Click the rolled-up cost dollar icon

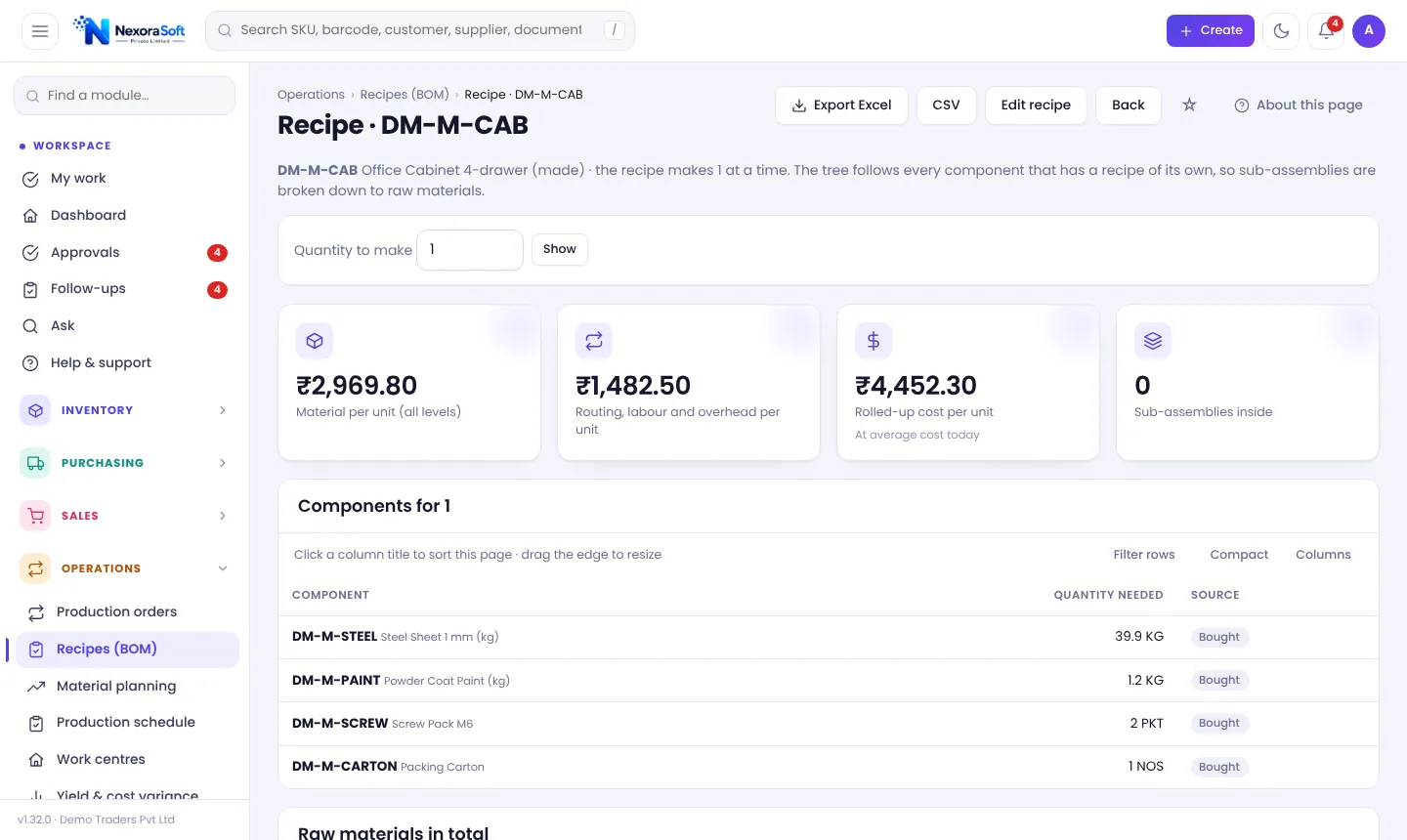[x=874, y=341]
